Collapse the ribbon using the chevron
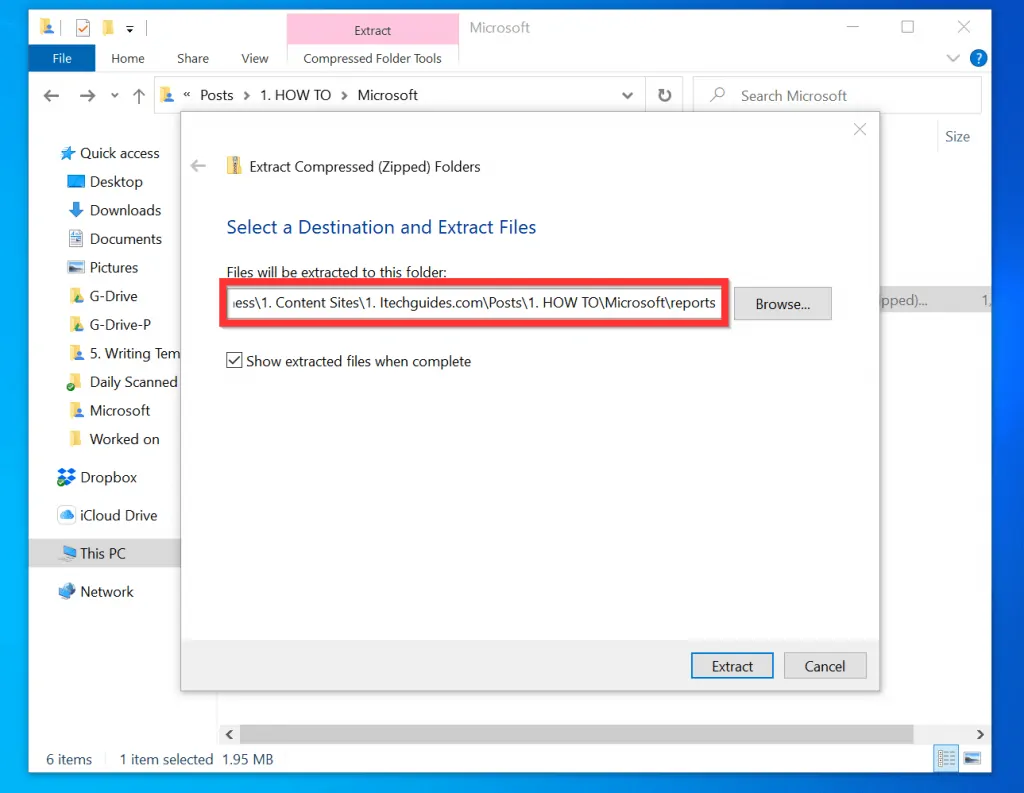This screenshot has height=793, width=1024. pos(953,58)
